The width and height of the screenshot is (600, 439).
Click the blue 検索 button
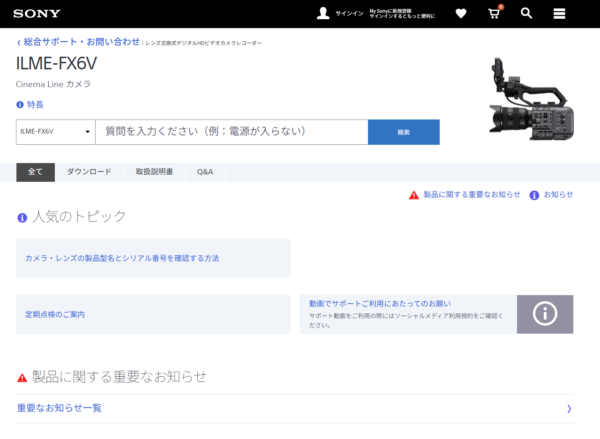tap(403, 132)
